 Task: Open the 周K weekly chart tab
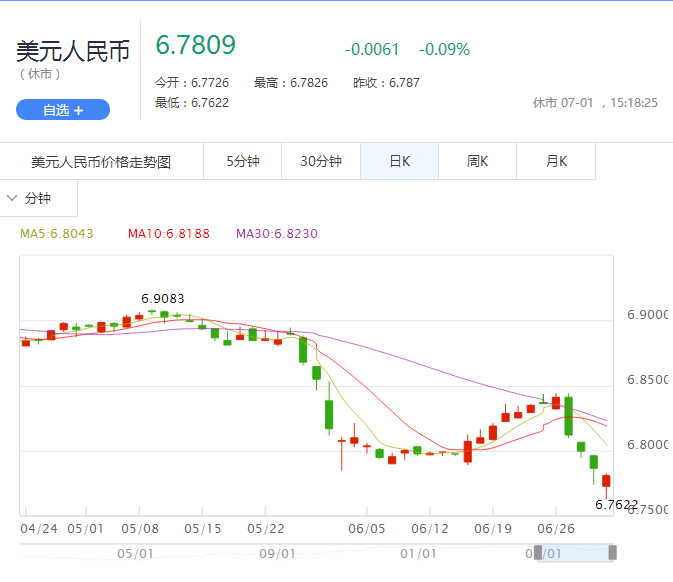[x=477, y=161]
